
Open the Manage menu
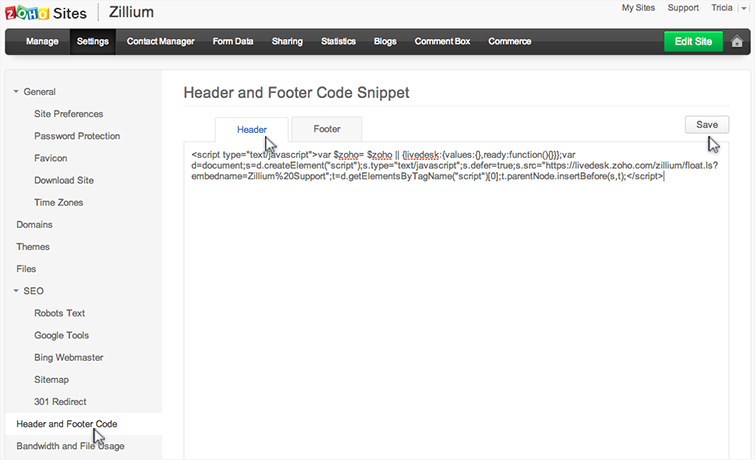point(42,41)
